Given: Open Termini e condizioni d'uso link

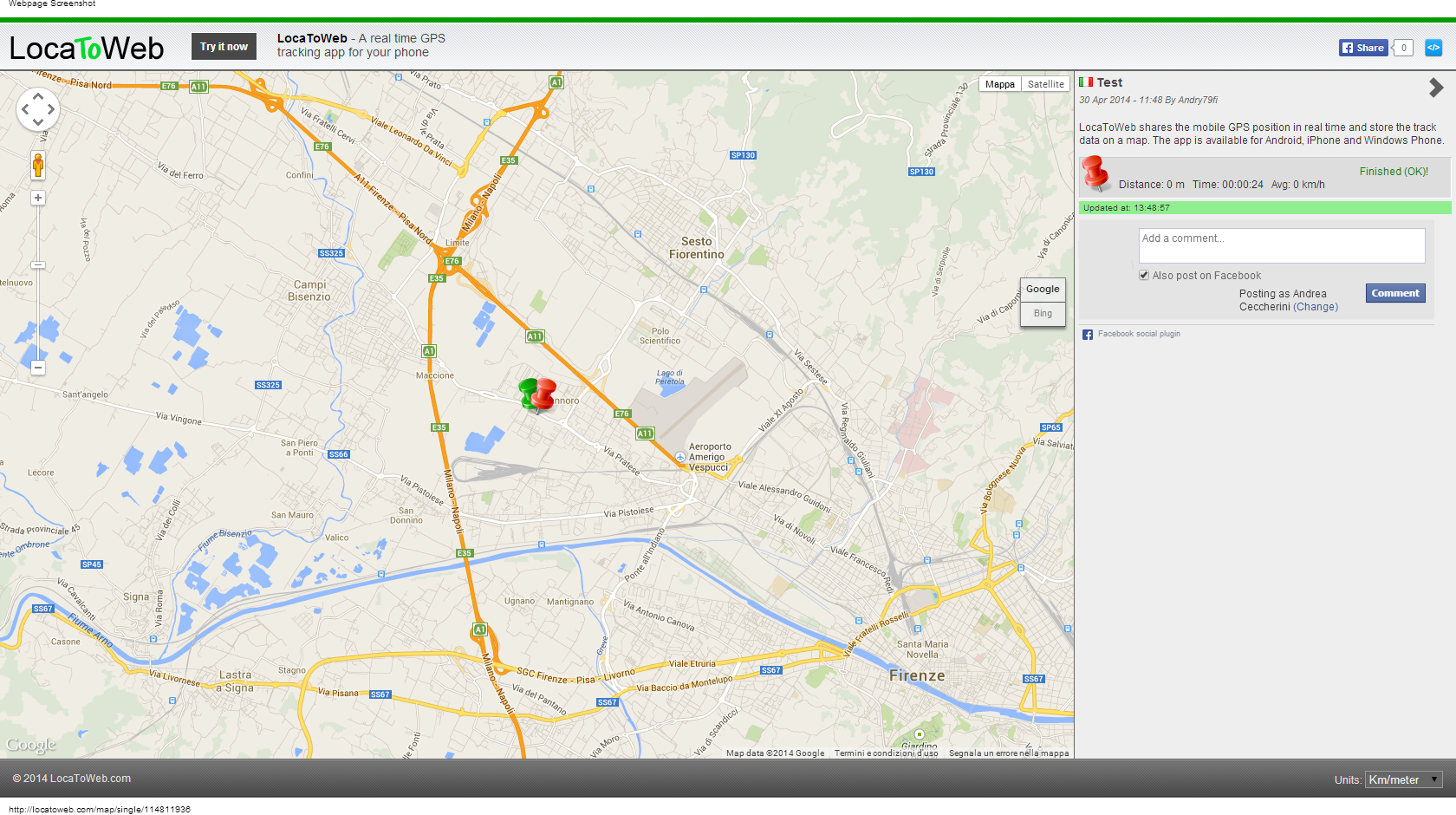Looking at the screenshot, I should (886, 753).
